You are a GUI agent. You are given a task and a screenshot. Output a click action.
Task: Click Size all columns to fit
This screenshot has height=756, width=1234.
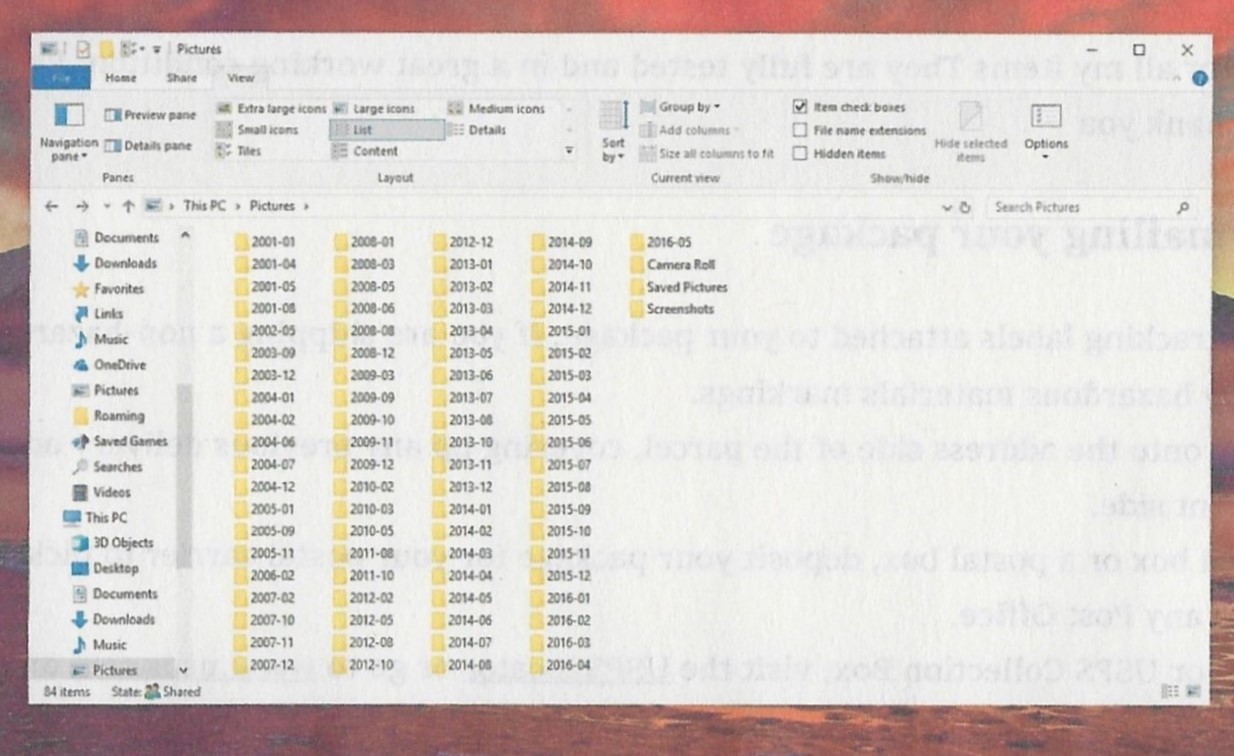tap(706, 154)
